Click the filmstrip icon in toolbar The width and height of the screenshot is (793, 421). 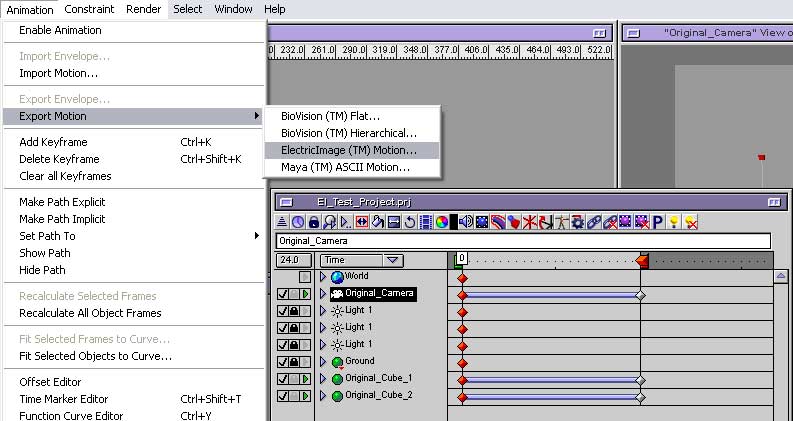click(426, 221)
